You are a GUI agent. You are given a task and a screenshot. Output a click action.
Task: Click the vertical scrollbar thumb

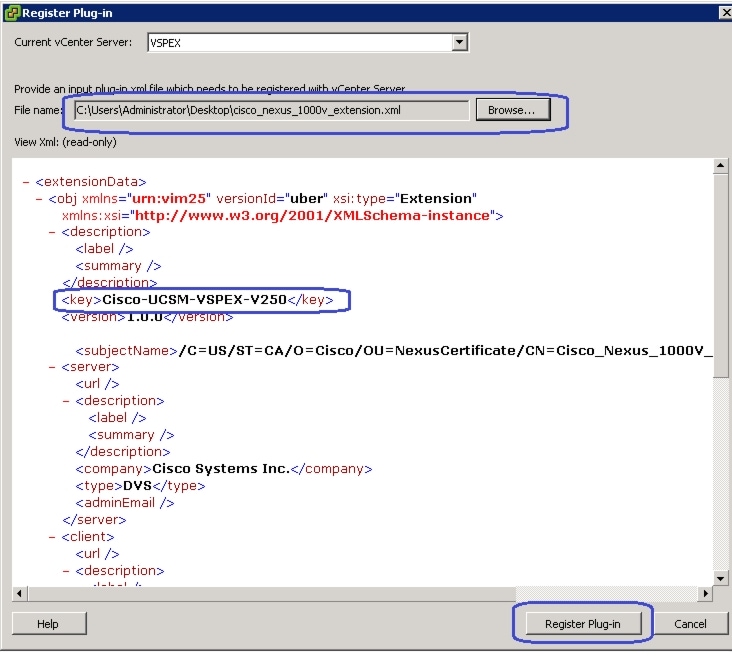pyautogui.click(x=720, y=276)
